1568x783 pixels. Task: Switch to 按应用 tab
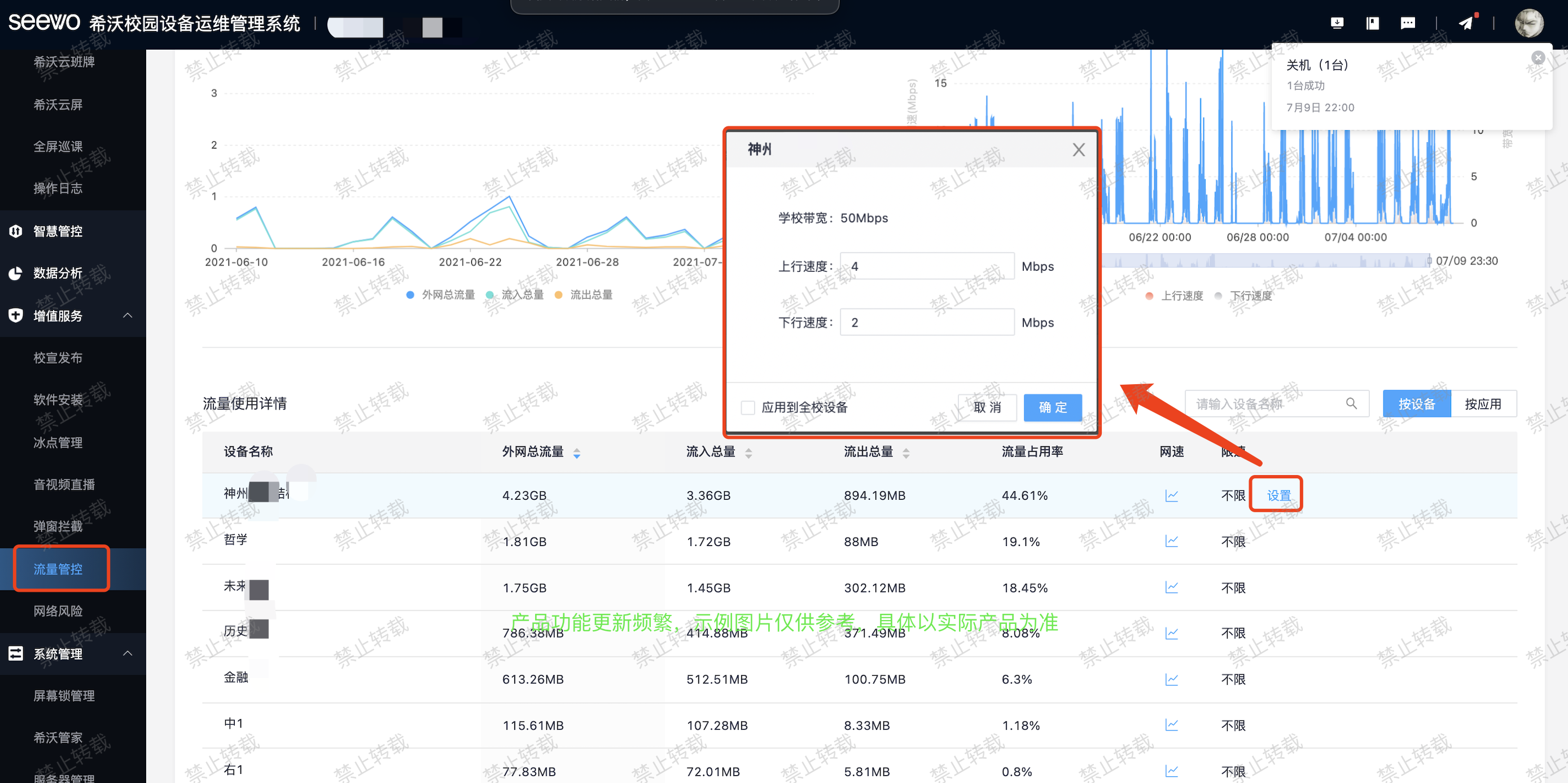[1483, 403]
